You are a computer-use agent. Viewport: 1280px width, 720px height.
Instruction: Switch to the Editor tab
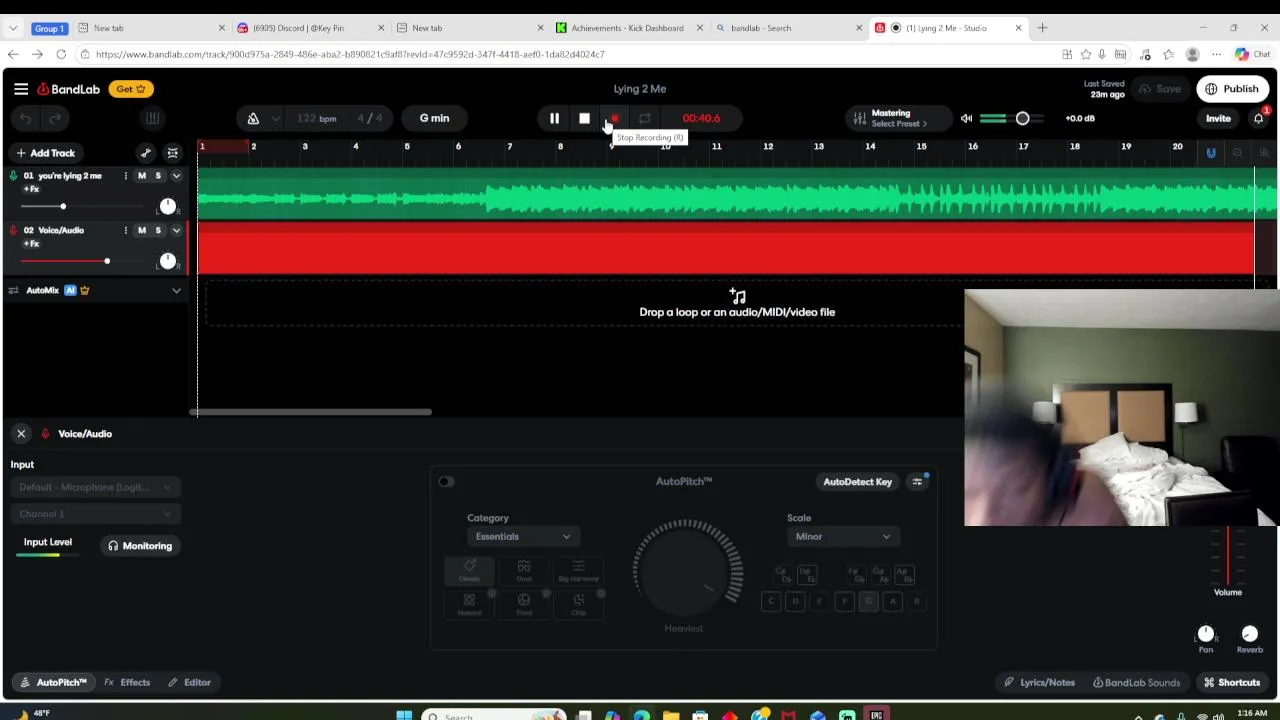click(x=189, y=683)
